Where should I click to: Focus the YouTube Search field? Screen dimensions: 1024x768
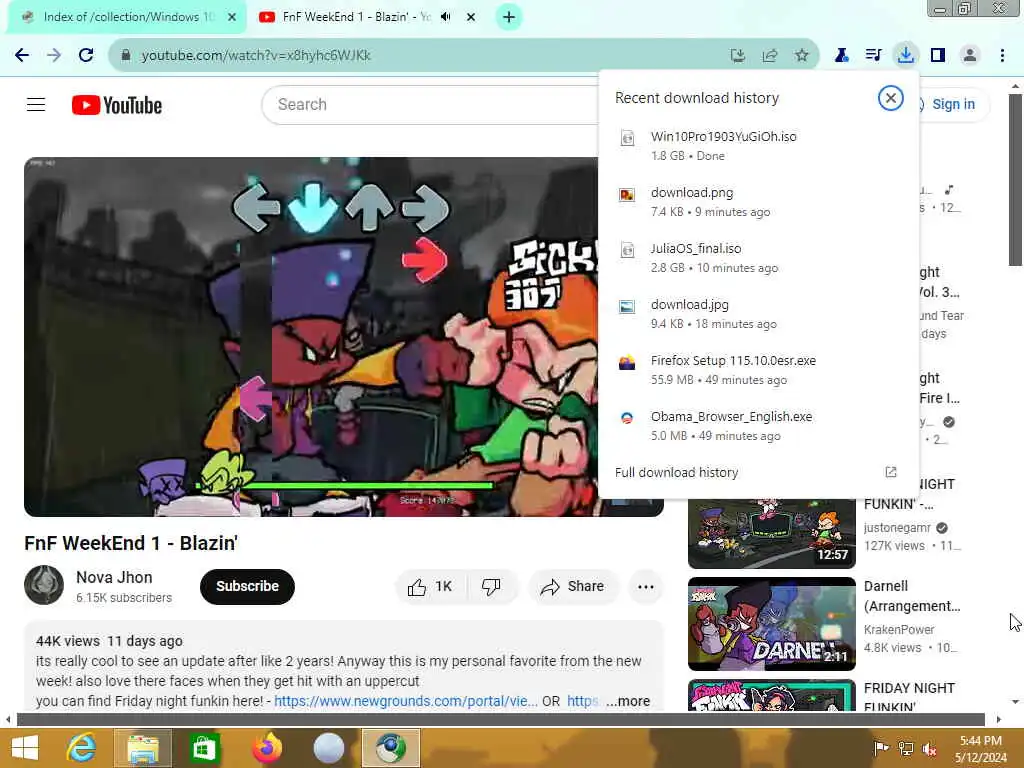[431, 104]
